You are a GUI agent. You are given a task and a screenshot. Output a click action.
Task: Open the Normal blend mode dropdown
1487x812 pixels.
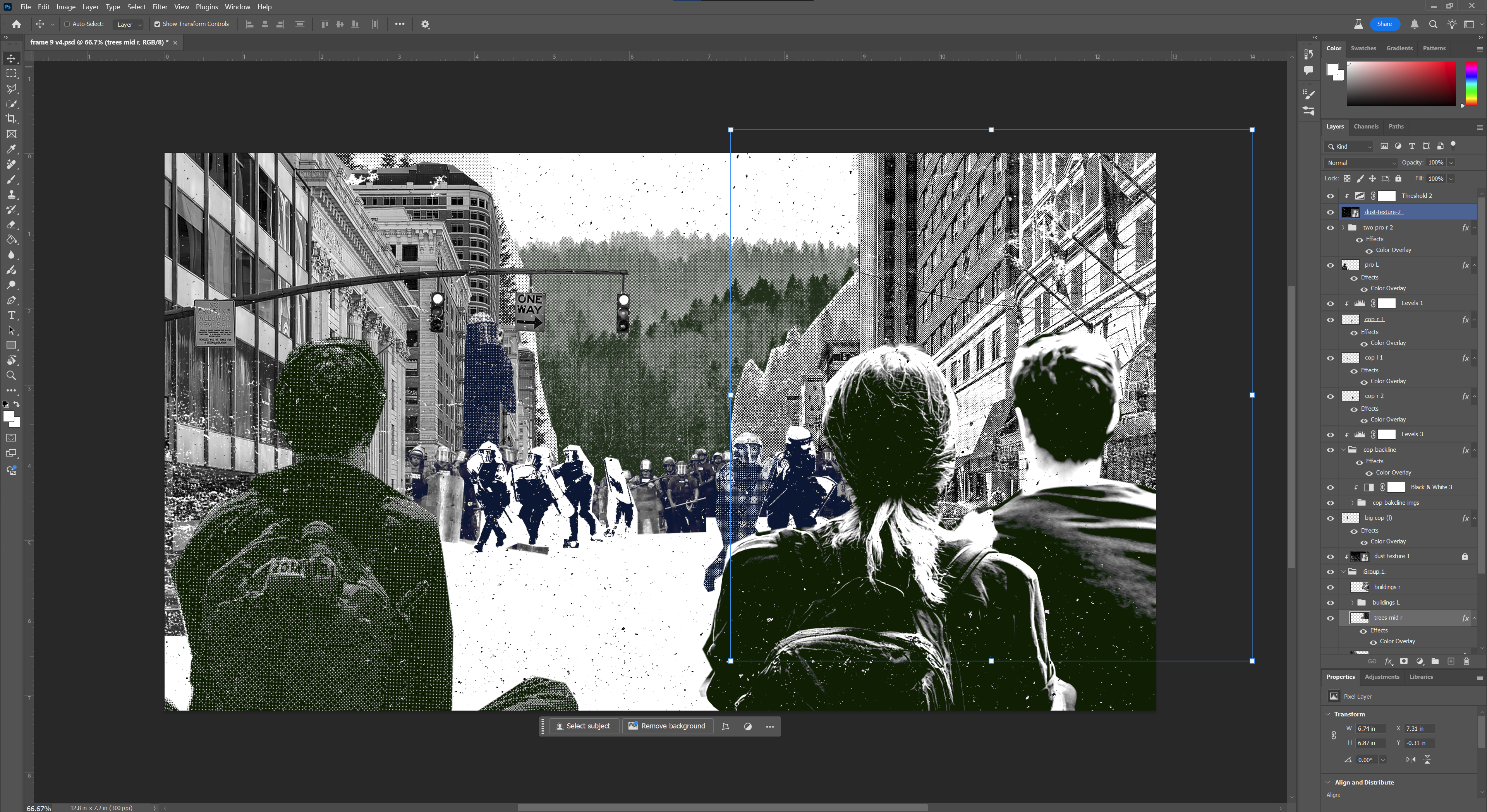tap(1360, 163)
